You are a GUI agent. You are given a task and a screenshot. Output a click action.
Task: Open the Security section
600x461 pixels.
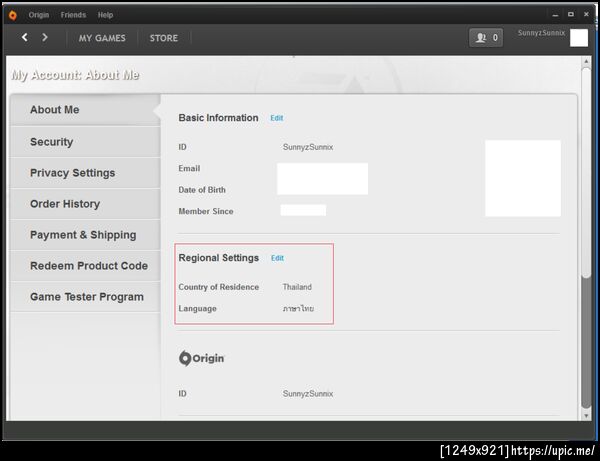[x=85, y=142]
